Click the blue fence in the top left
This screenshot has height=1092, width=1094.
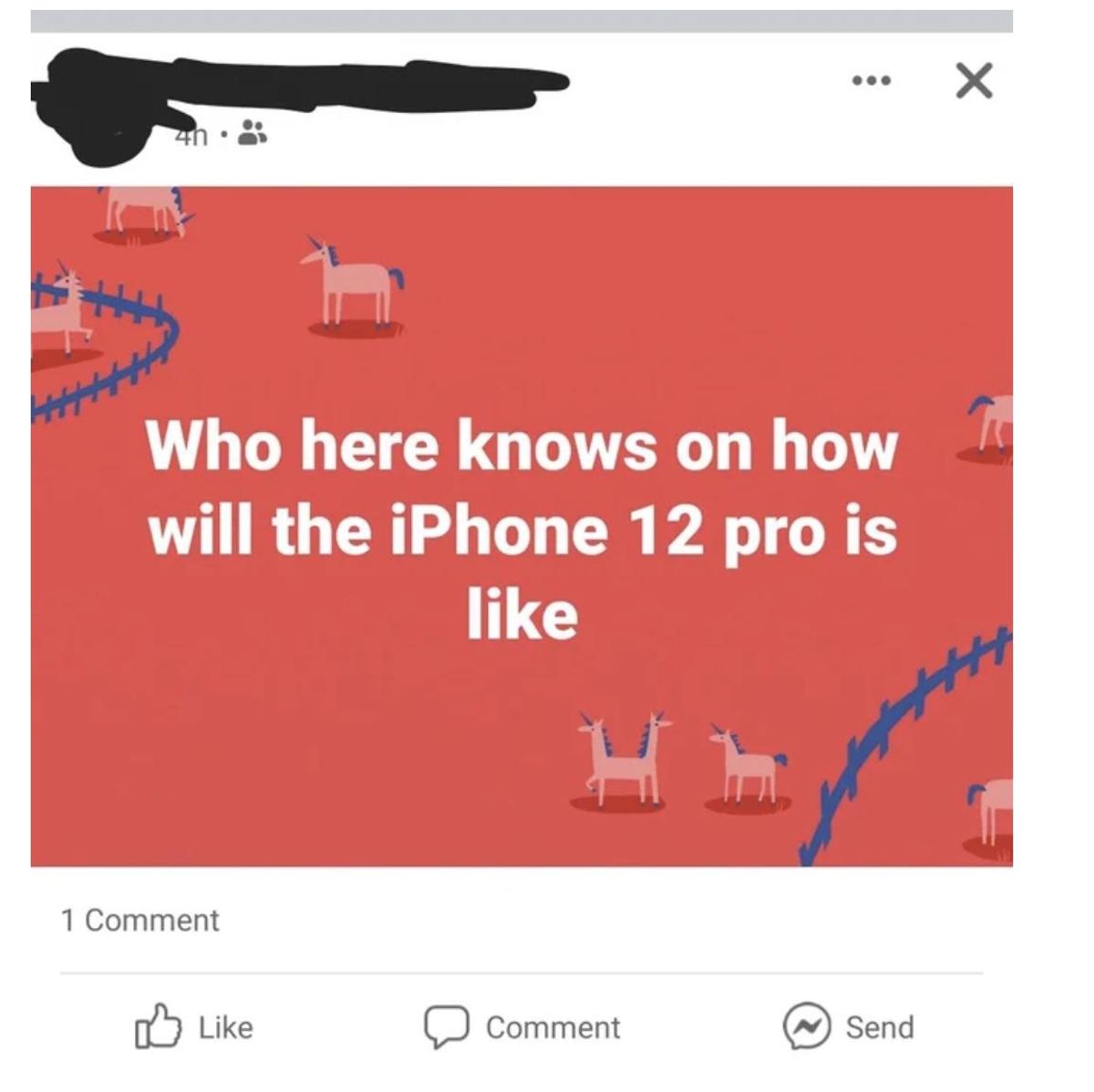pos(103,342)
